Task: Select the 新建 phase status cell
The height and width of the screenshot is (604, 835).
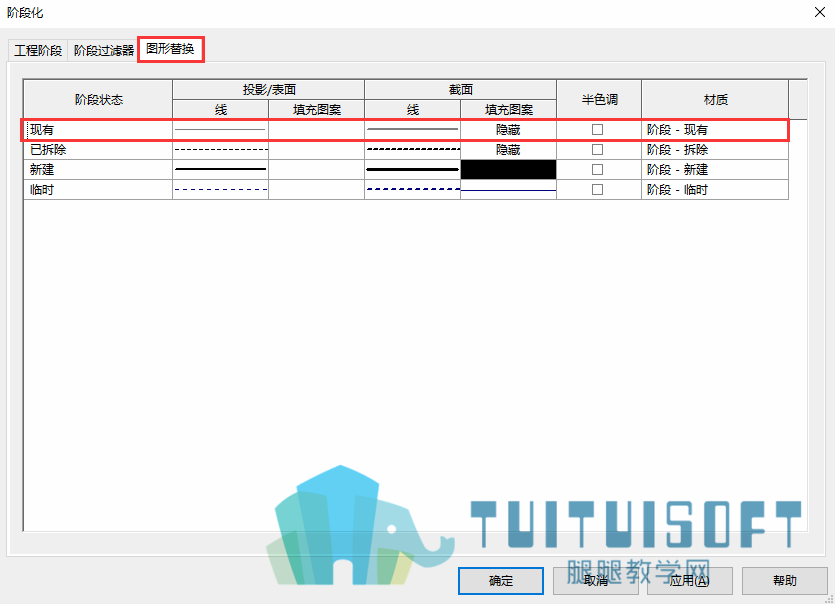Action: tap(98, 169)
